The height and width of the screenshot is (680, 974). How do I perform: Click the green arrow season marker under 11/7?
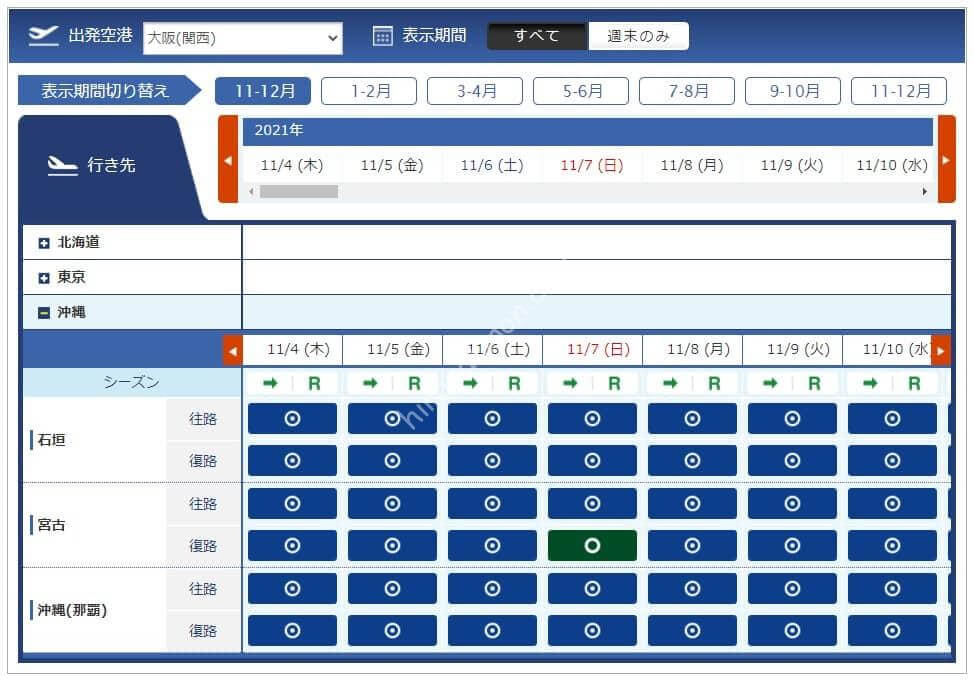(x=570, y=384)
